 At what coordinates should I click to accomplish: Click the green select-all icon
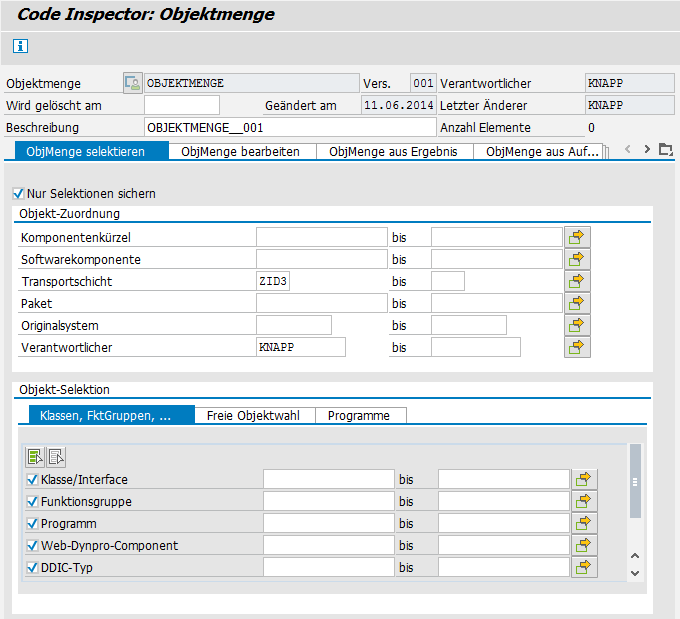[35, 457]
